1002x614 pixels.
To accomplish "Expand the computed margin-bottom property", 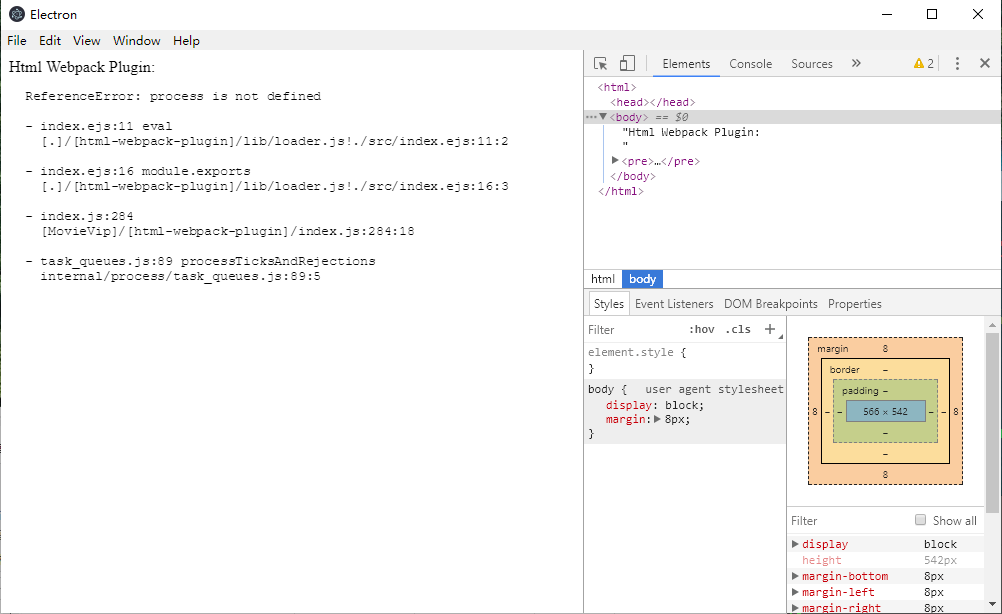I will click(x=795, y=576).
